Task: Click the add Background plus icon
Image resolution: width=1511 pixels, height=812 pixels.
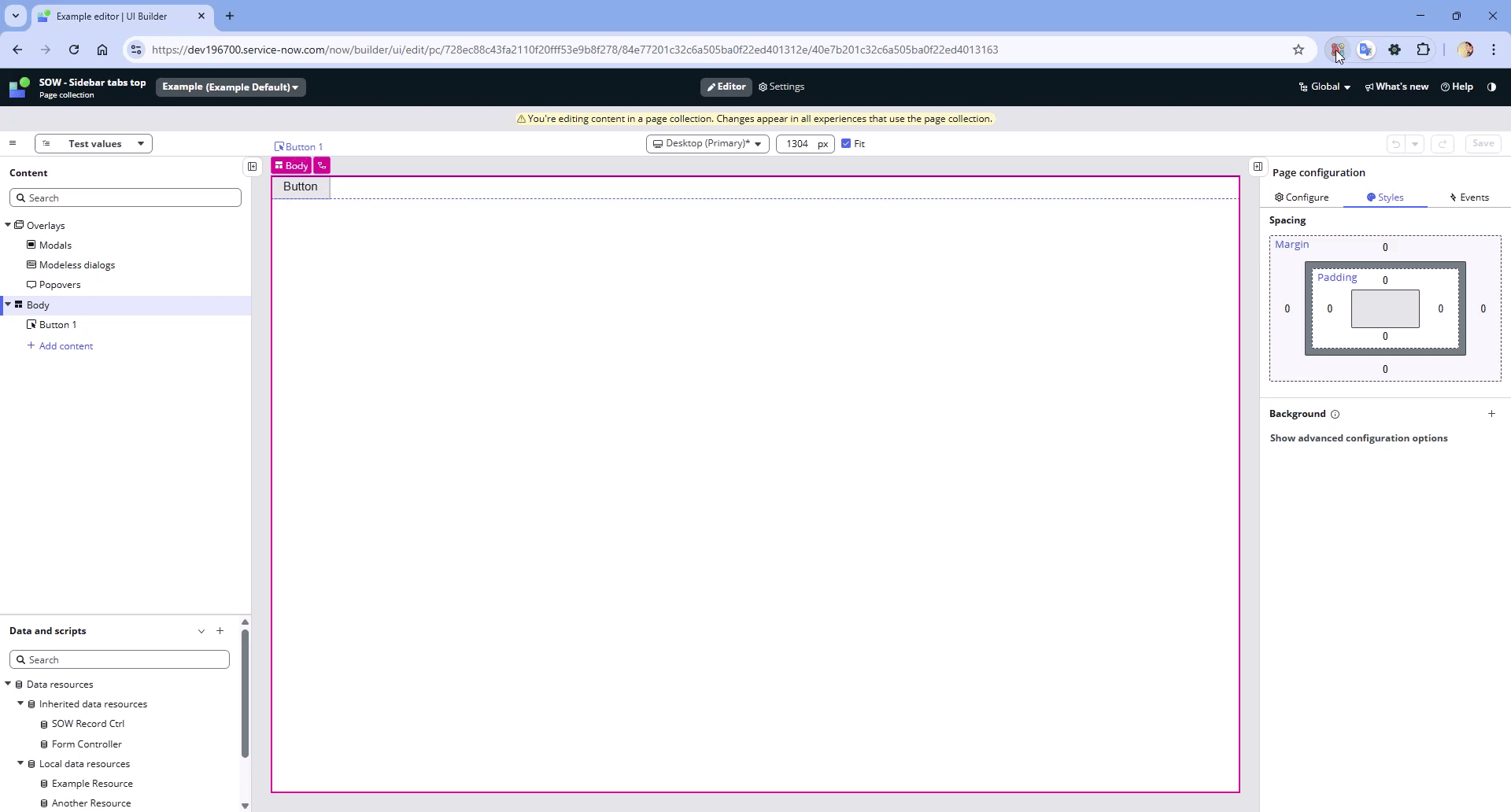Action: 1491,414
